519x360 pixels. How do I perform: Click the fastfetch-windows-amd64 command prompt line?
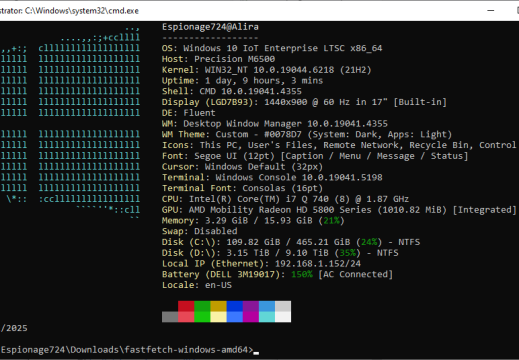point(129,350)
